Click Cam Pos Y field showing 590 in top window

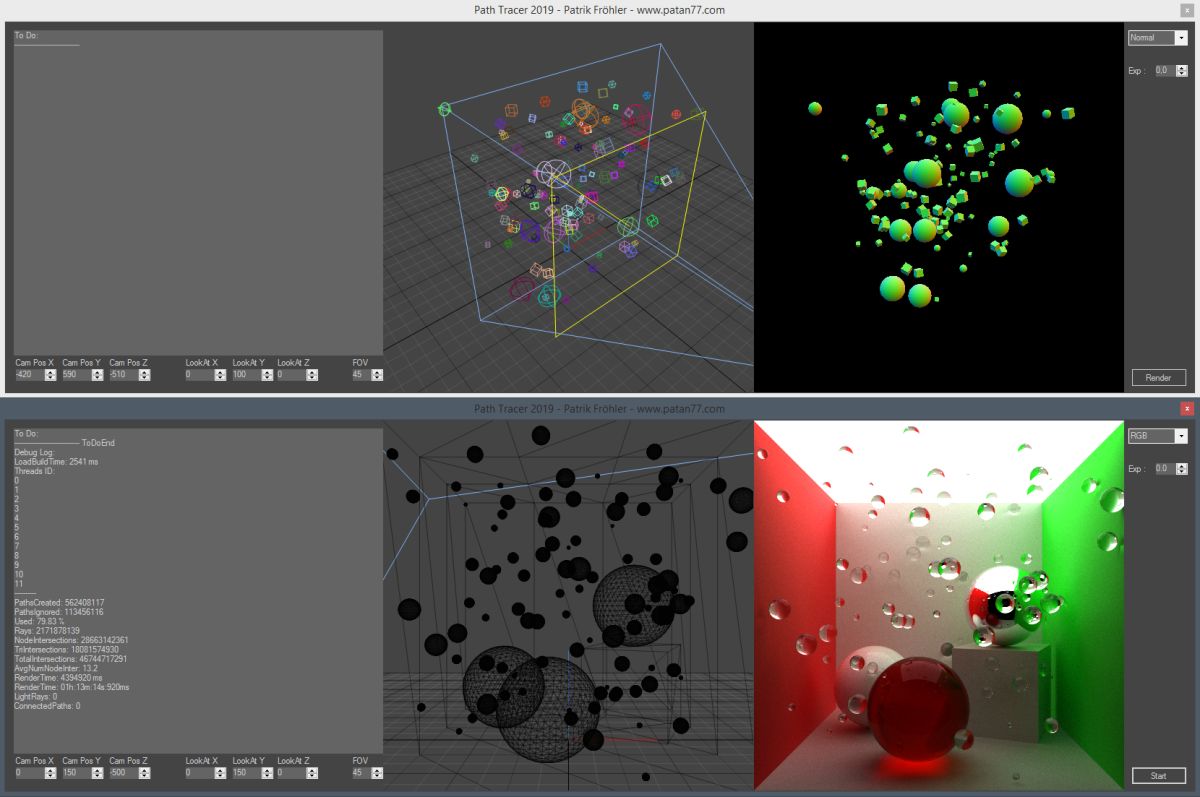point(76,375)
